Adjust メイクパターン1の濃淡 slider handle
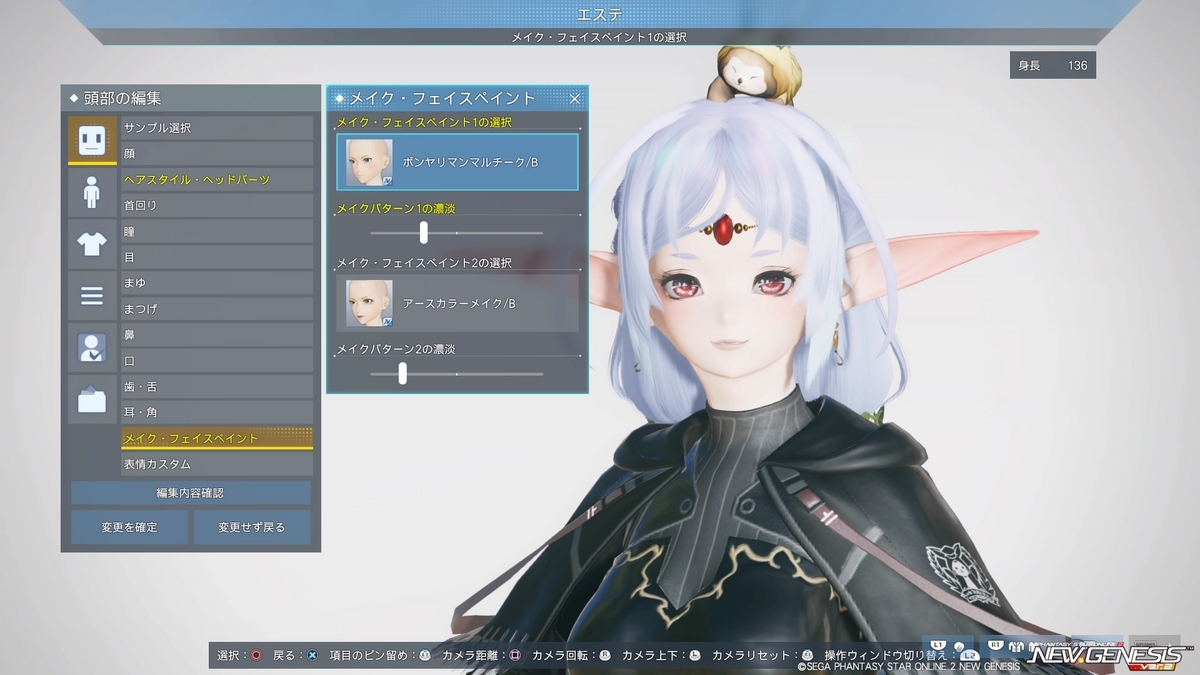The width and height of the screenshot is (1200, 675). pyautogui.click(x=424, y=232)
